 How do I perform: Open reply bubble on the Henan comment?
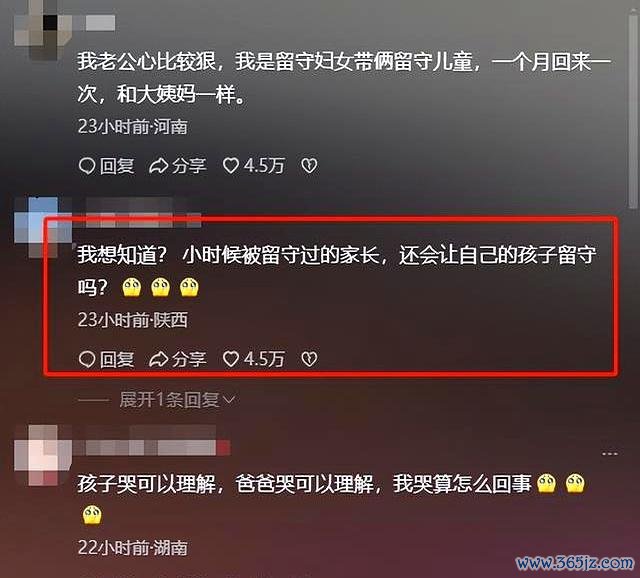(x=87, y=166)
